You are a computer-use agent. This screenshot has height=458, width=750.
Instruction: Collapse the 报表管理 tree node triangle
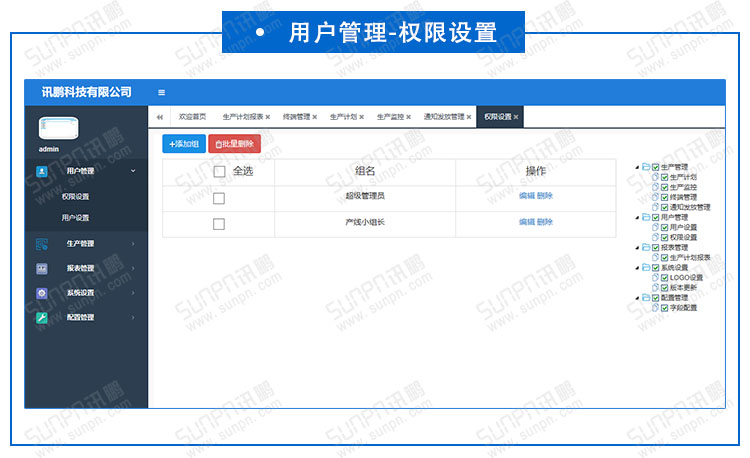click(637, 248)
